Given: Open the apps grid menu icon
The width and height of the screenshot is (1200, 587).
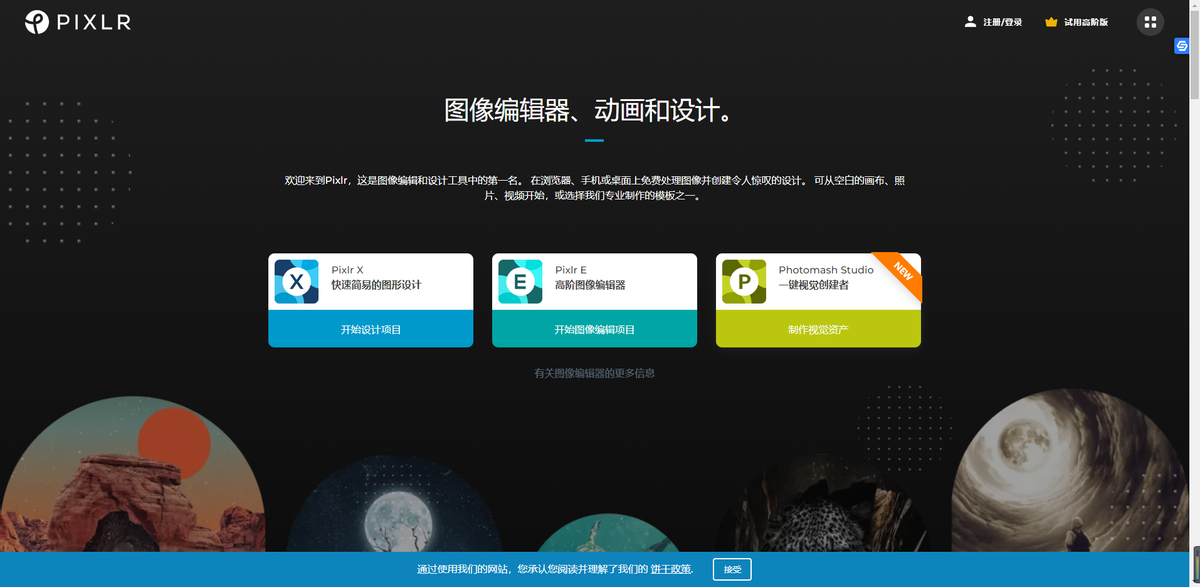Looking at the screenshot, I should coord(1150,22).
